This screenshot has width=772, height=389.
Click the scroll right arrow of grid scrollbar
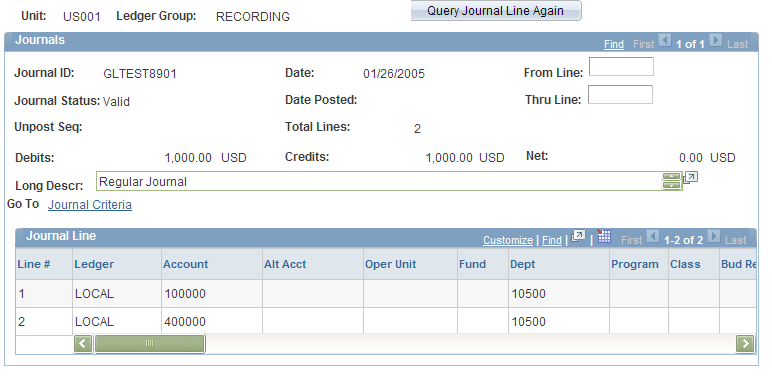tap(745, 343)
